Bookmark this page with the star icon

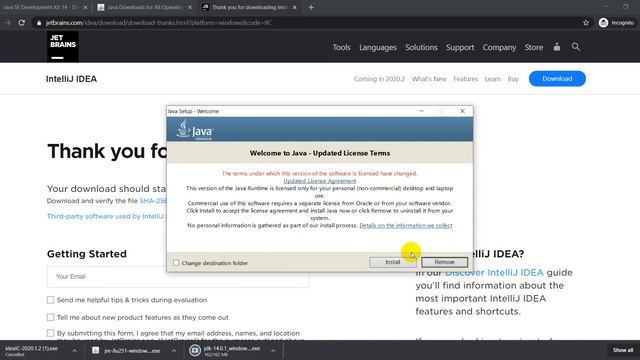[586, 23]
